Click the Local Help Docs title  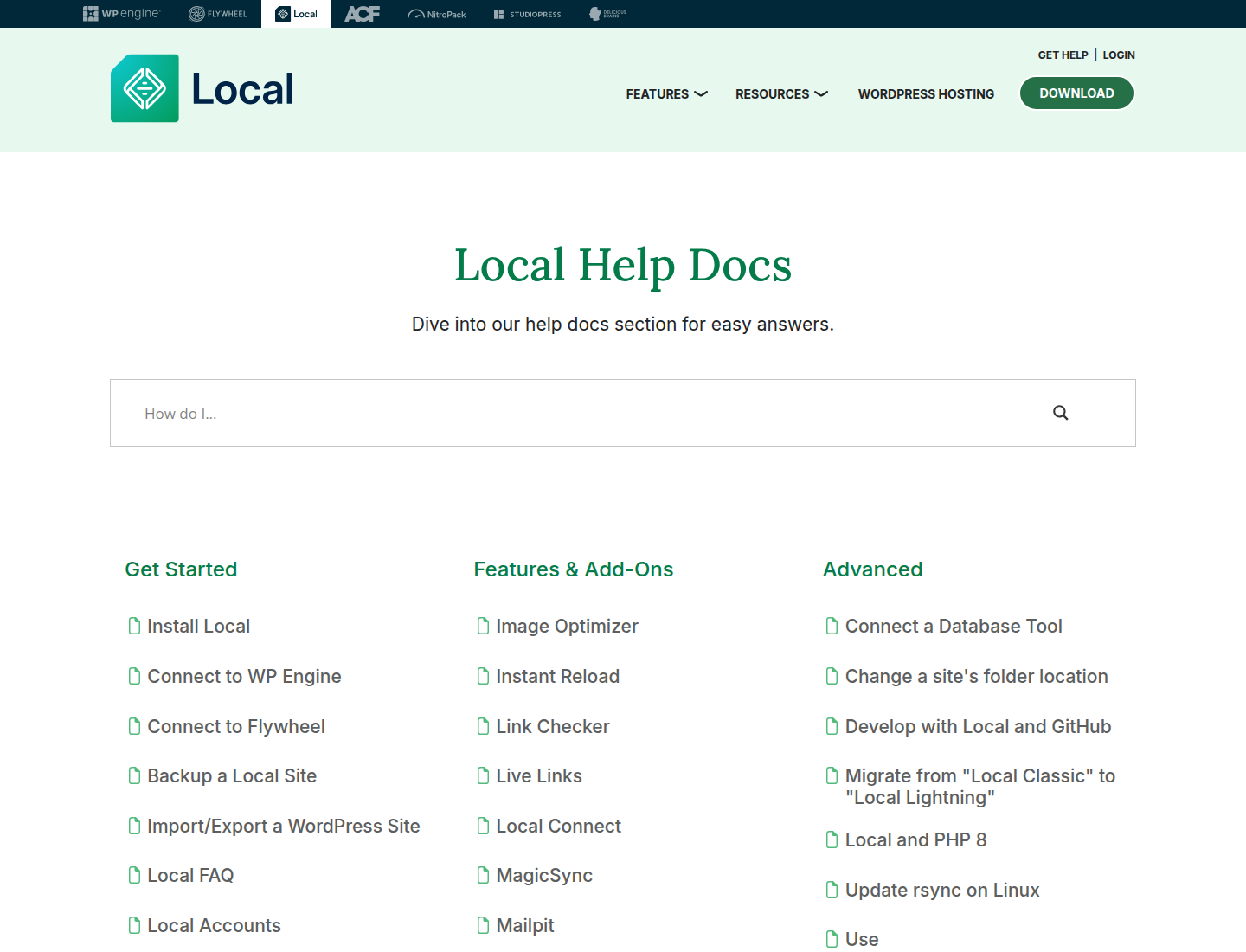pyautogui.click(x=623, y=265)
